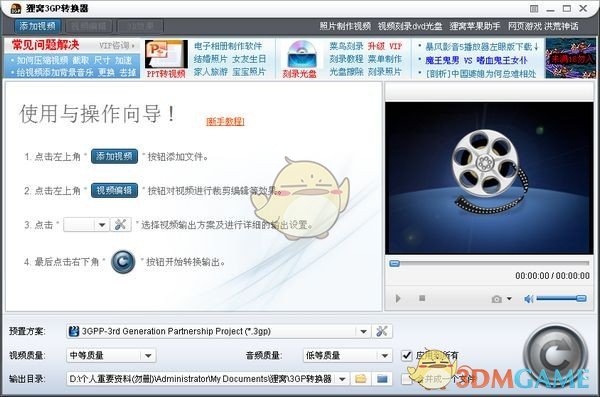
Task: Open 暴风影音5播放器左眼版下载 link
Action: (x=482, y=47)
